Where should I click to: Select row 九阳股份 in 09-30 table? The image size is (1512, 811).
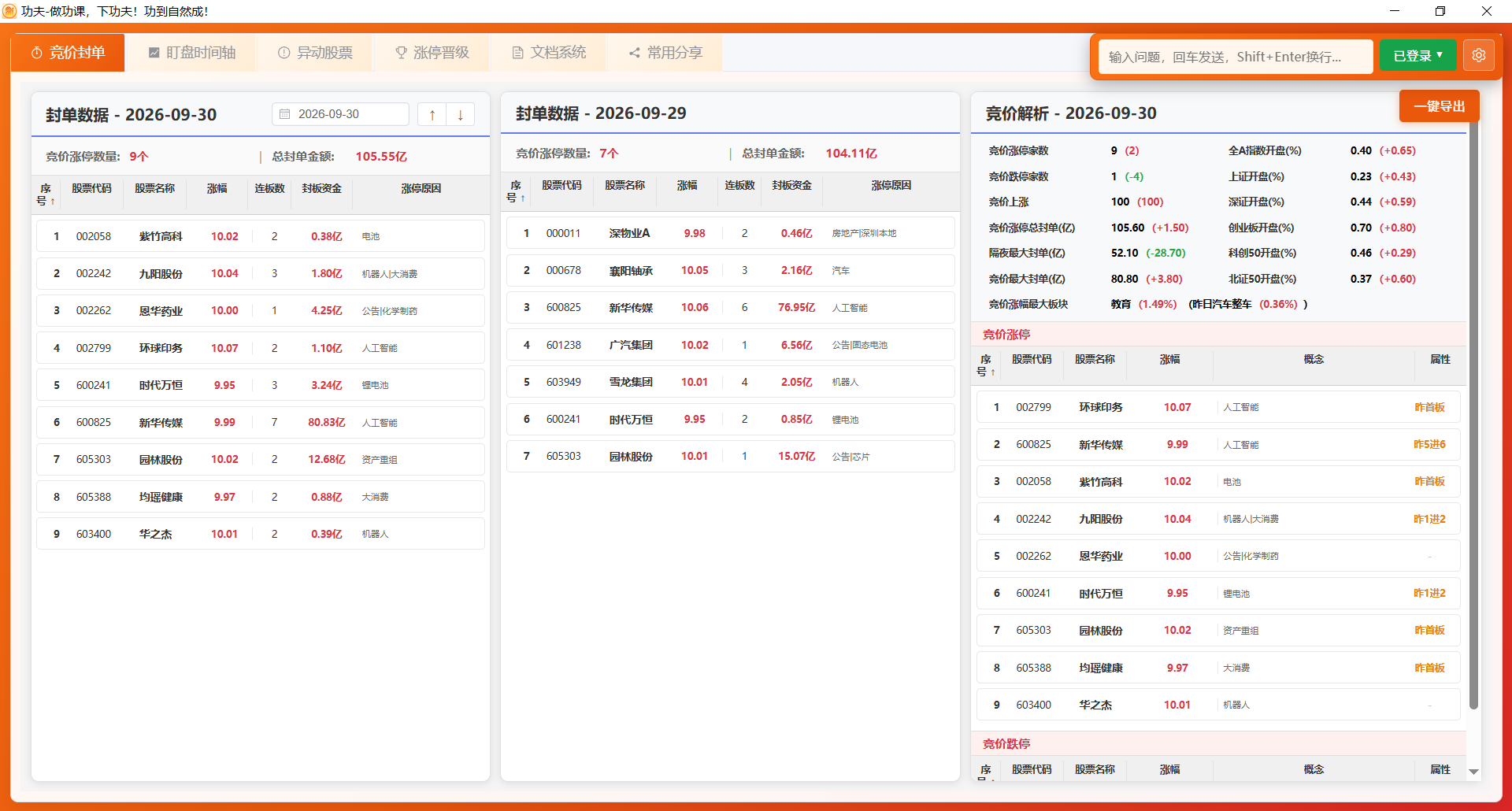pyautogui.click(x=260, y=273)
